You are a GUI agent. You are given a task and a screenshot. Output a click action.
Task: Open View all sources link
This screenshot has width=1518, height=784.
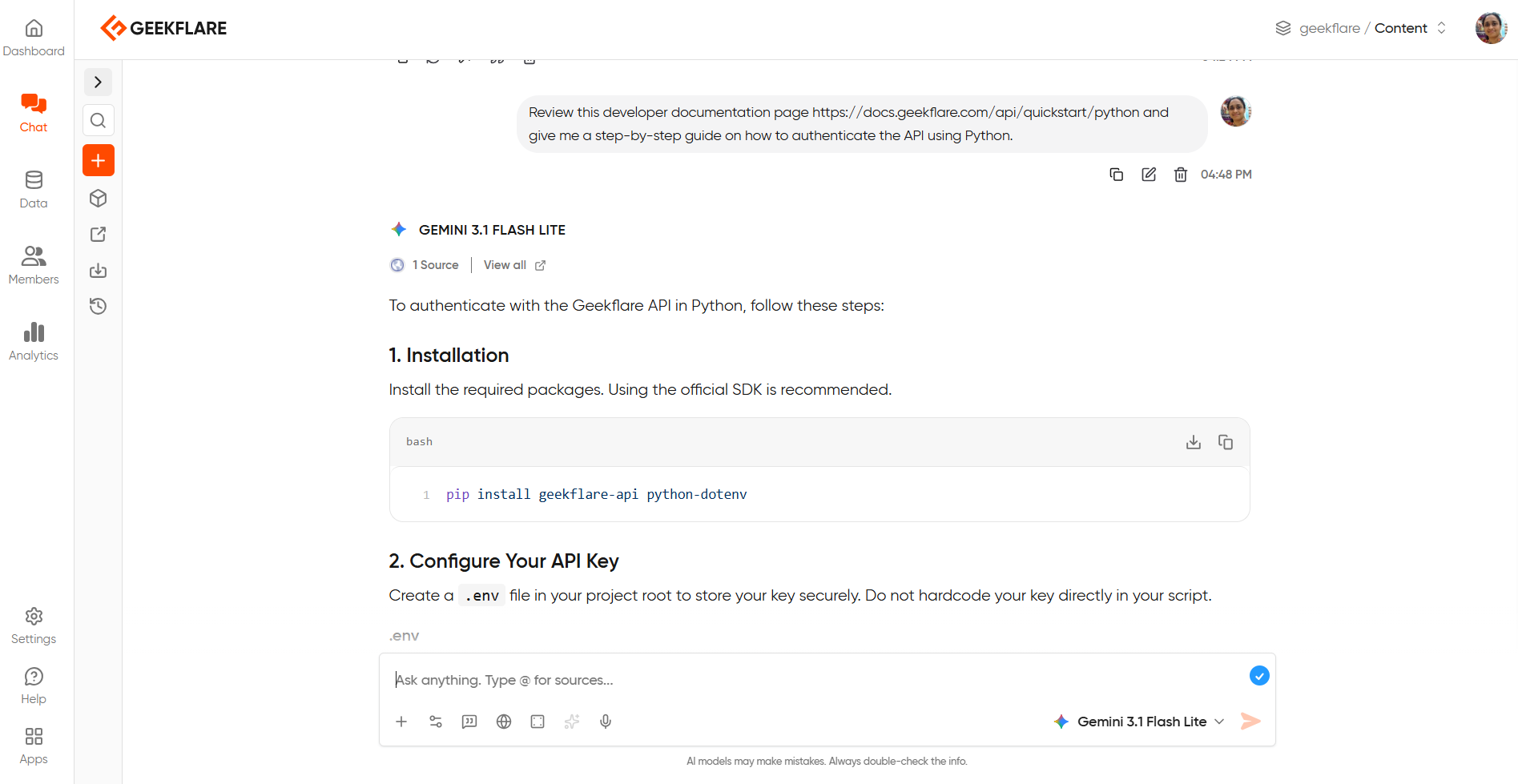[514, 265]
